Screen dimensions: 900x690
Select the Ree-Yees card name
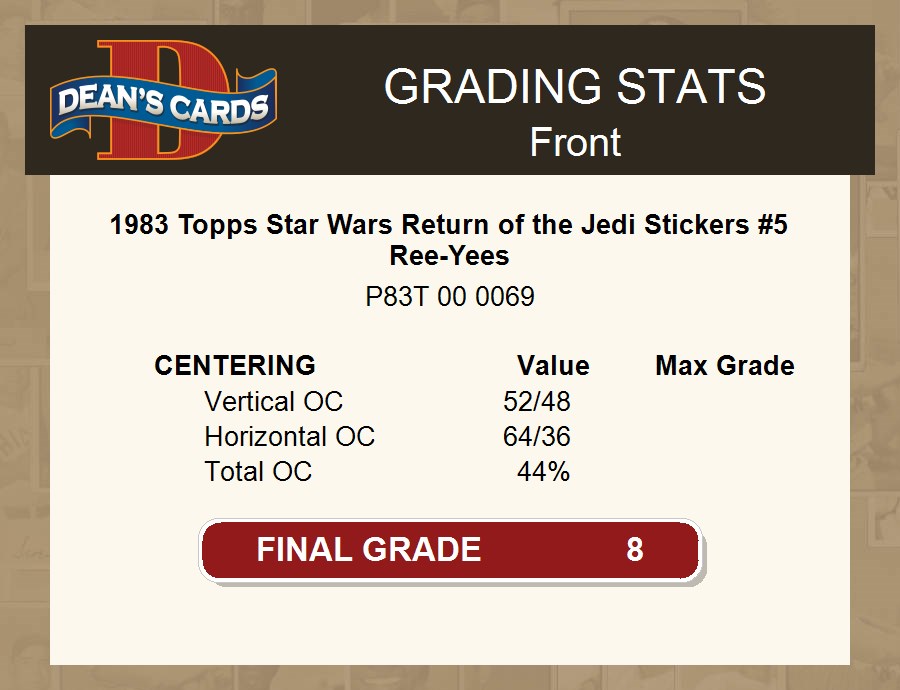coord(449,256)
